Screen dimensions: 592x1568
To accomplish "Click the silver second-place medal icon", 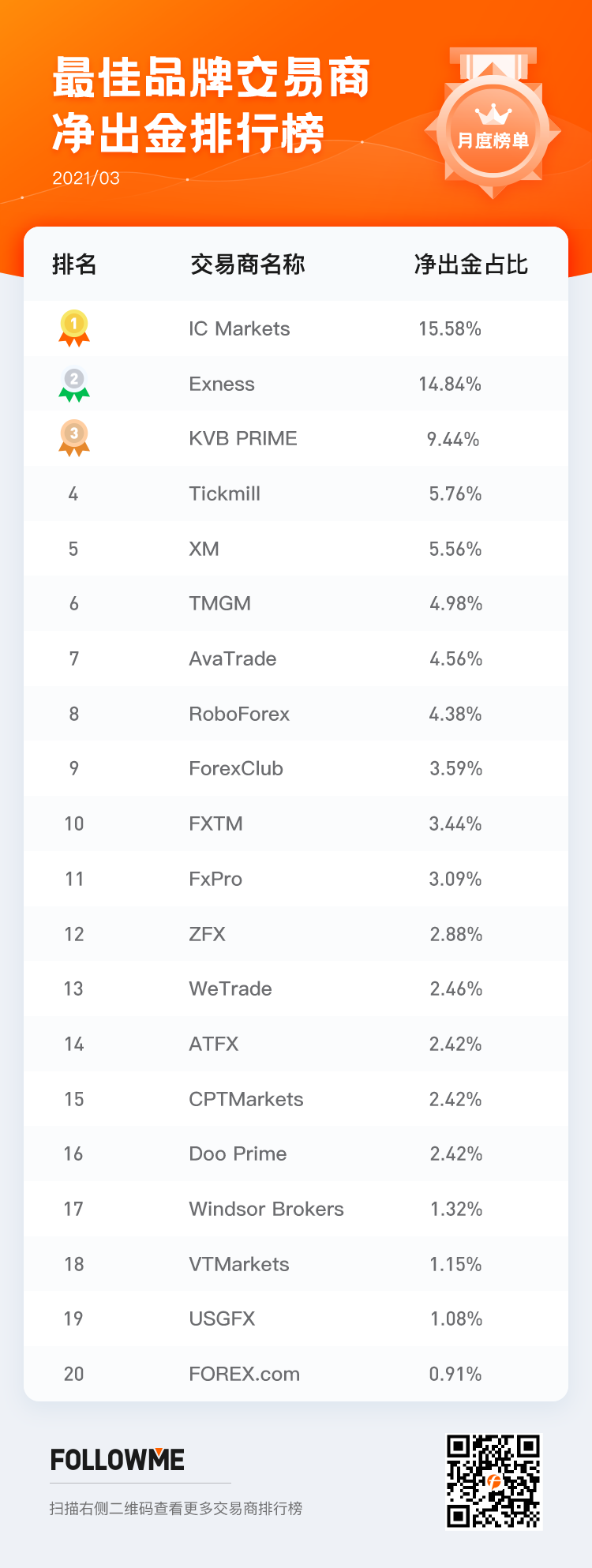I will pyautogui.click(x=74, y=384).
